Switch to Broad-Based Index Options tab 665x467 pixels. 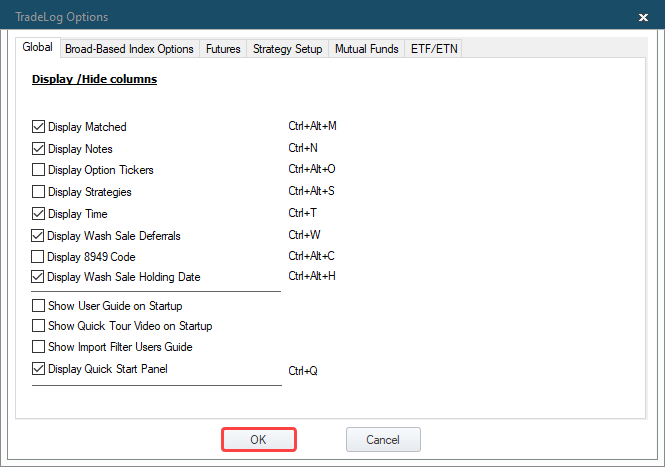(129, 49)
